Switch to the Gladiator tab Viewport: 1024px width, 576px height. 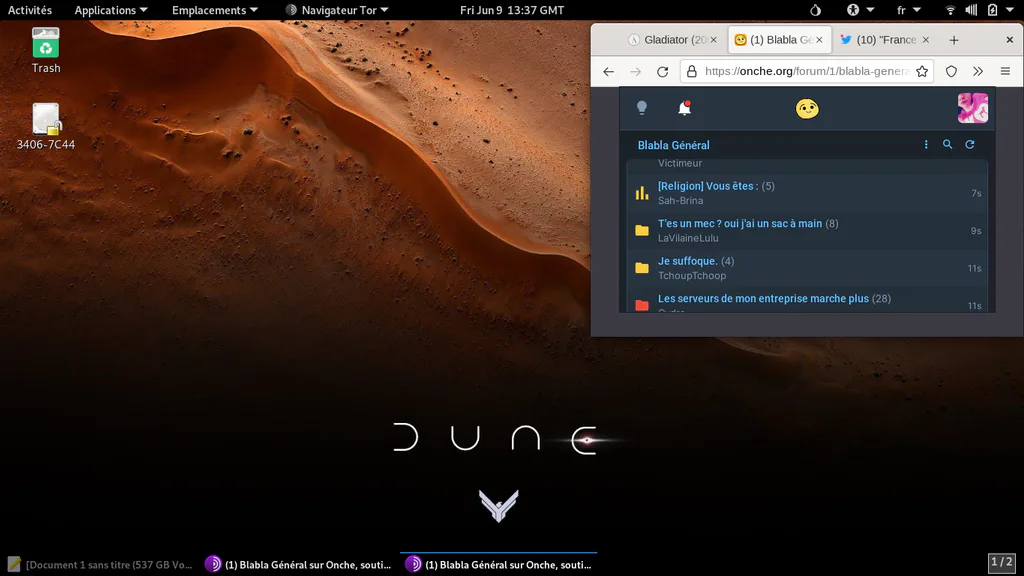click(x=673, y=40)
